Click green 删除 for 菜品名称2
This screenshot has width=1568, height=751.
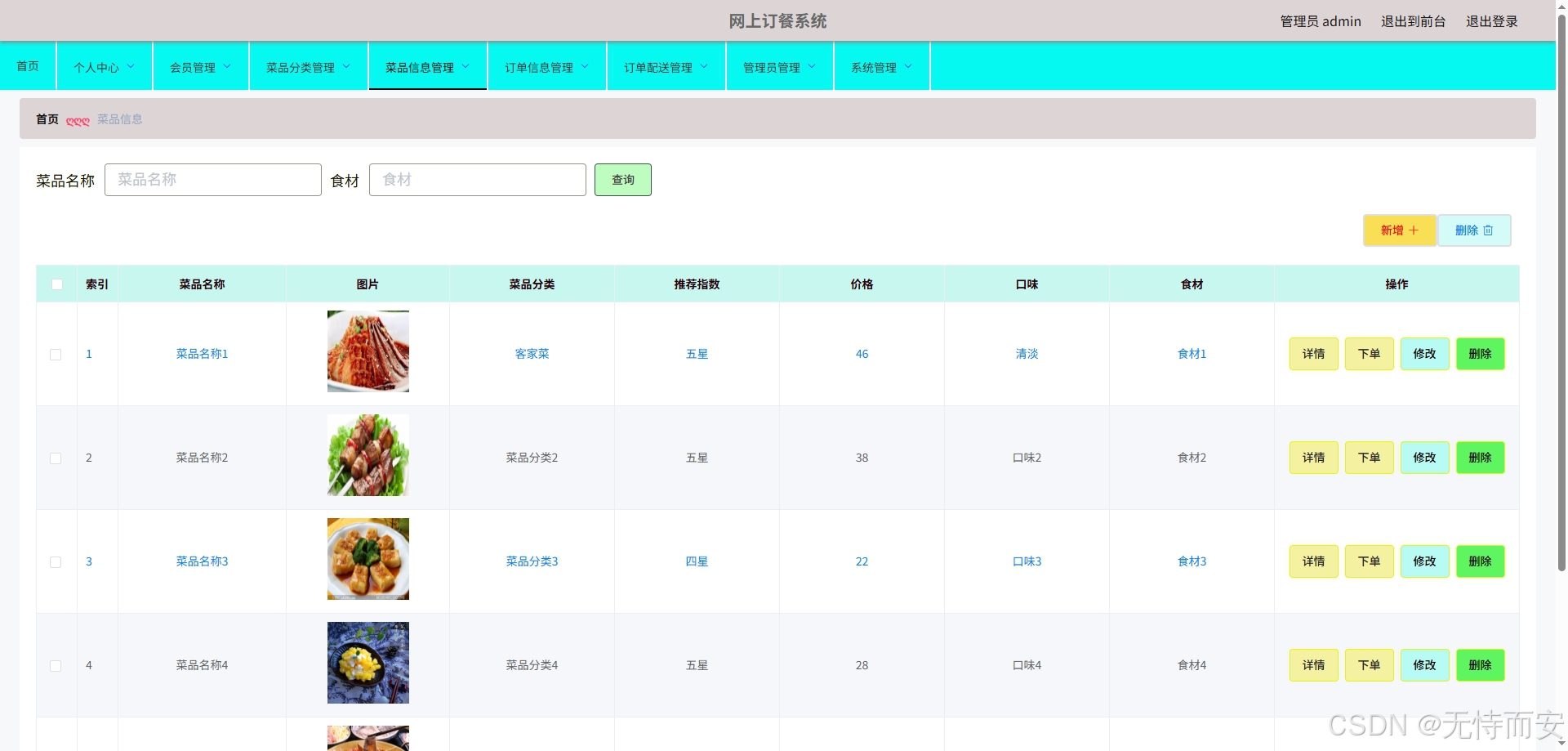(x=1481, y=458)
